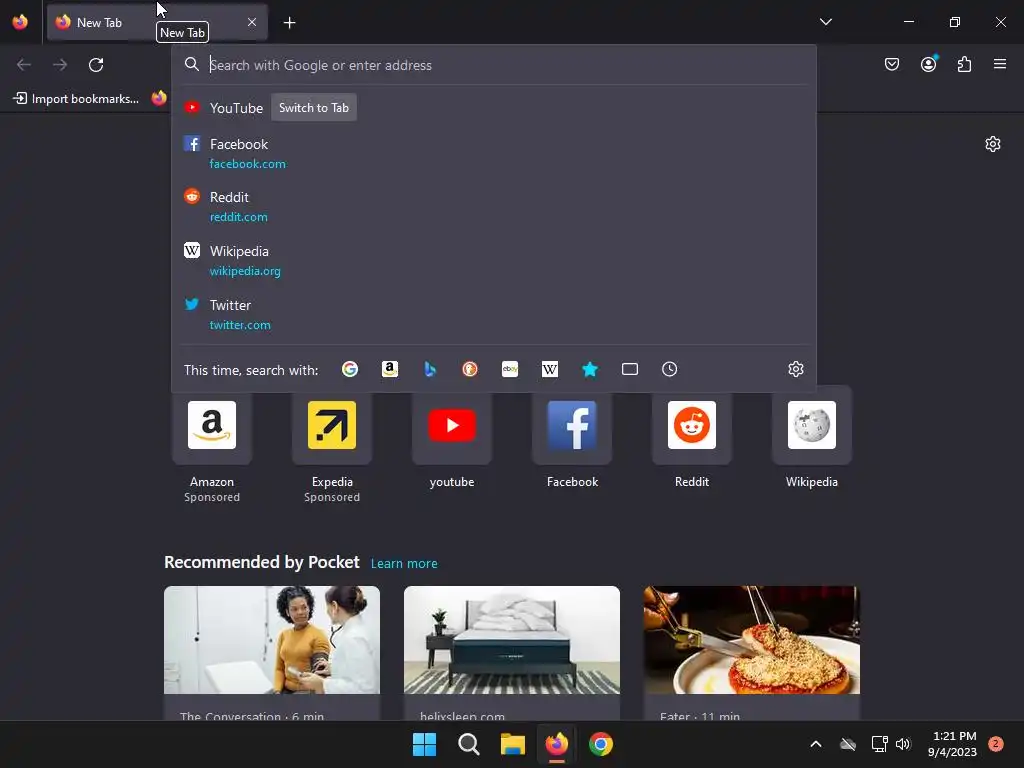
Task: Open wikipedia.org suggestion link
Action: [245, 271]
